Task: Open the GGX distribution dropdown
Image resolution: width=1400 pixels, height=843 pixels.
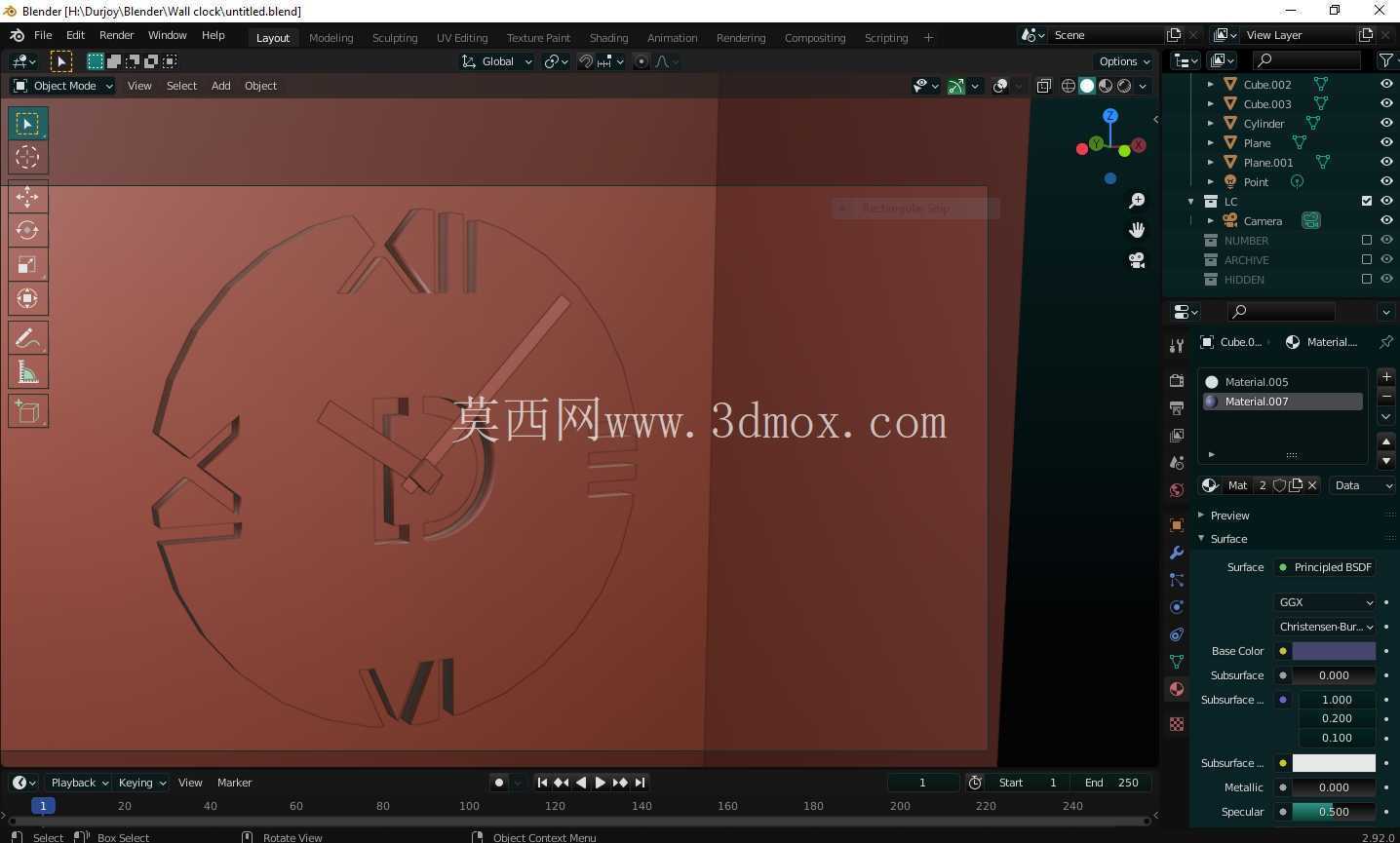Action: click(x=1326, y=602)
